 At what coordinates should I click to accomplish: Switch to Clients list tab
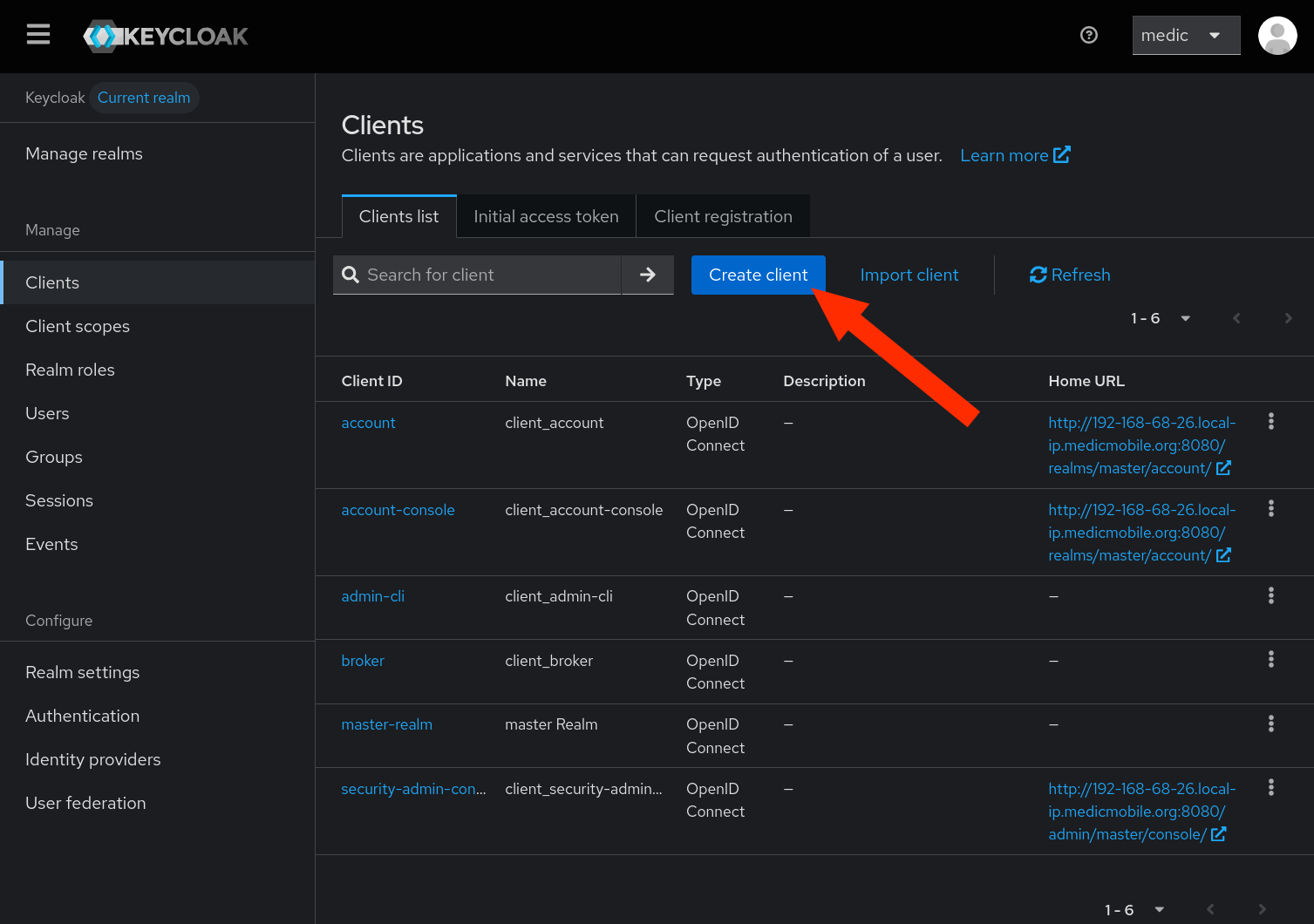[398, 216]
